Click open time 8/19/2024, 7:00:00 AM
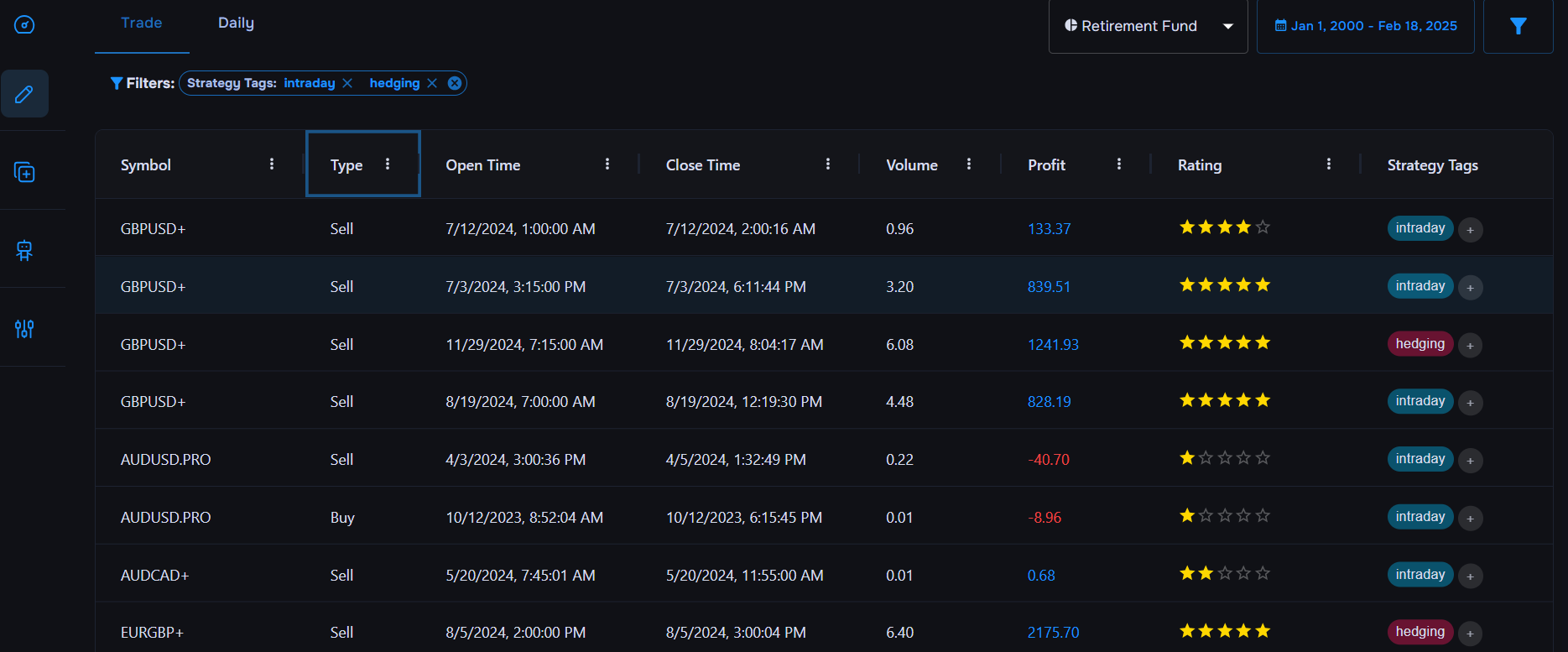Viewport: 1568px width, 652px height. (x=520, y=402)
